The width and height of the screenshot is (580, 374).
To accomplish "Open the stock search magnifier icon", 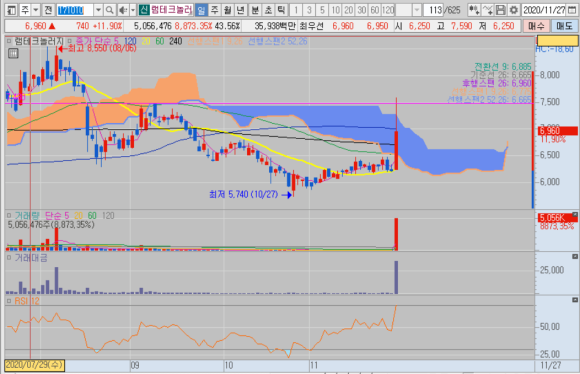I will (109, 10).
